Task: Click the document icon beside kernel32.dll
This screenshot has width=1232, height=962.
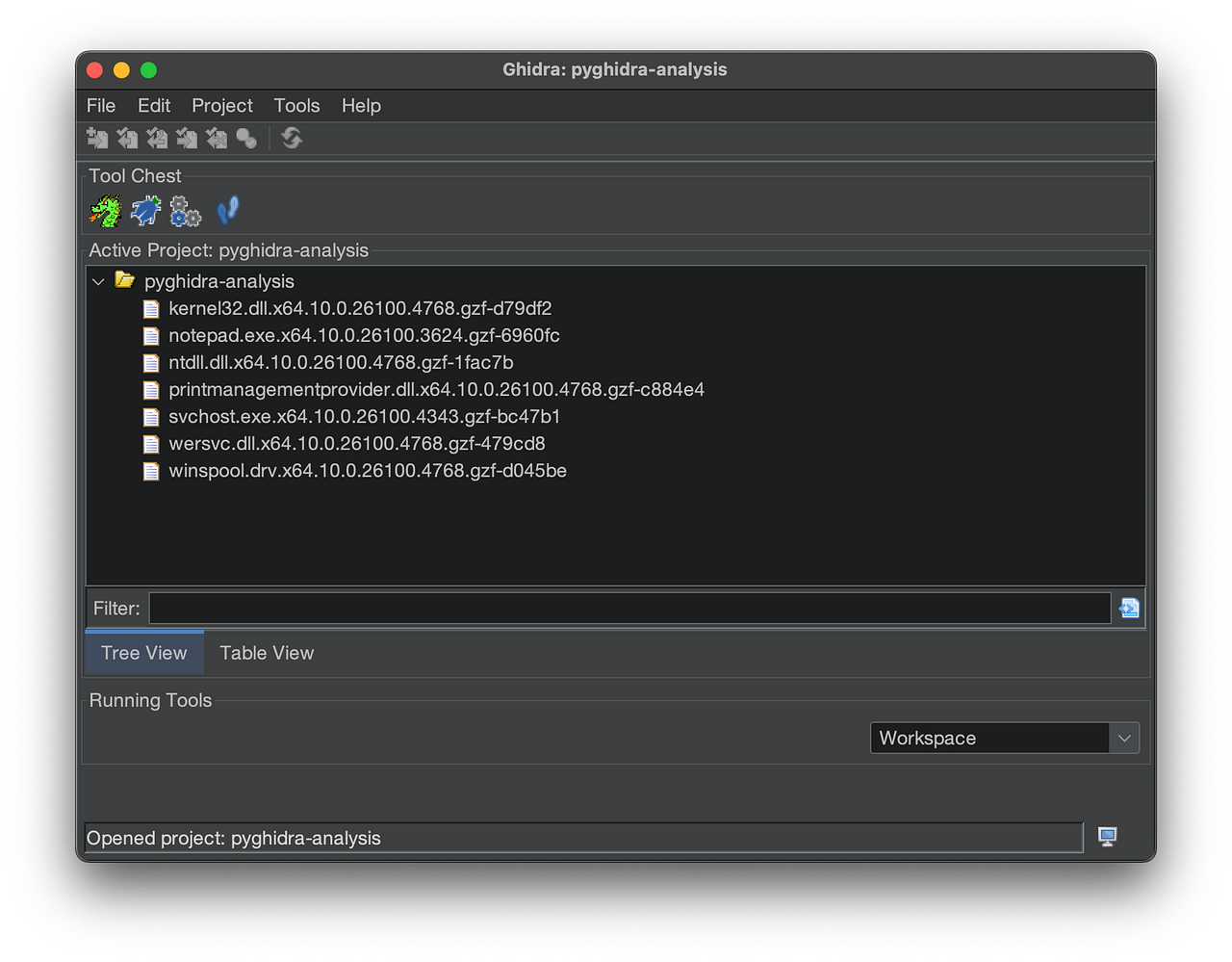Action: pyautogui.click(x=151, y=309)
